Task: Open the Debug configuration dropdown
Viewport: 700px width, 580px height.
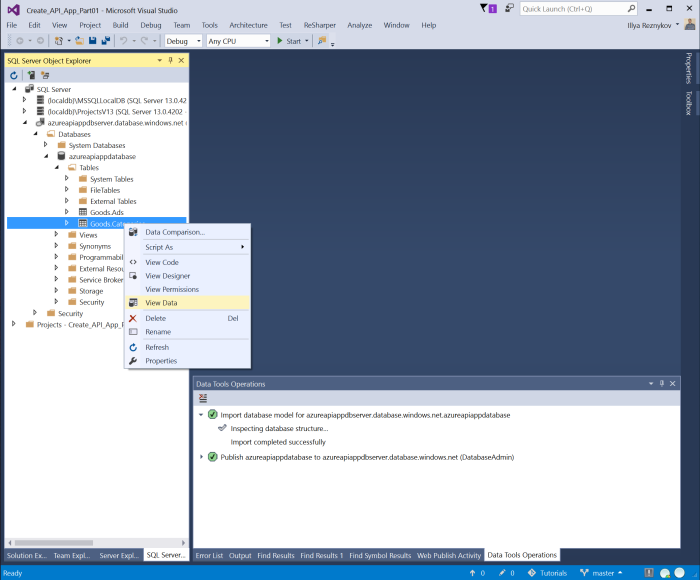Action: click(x=199, y=41)
